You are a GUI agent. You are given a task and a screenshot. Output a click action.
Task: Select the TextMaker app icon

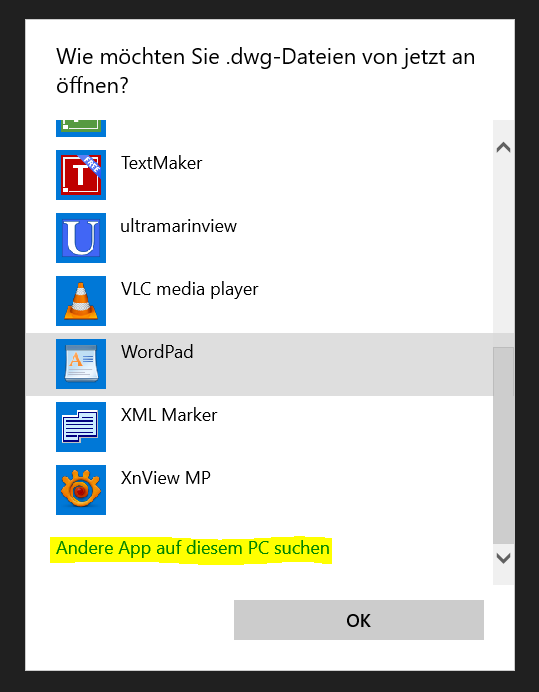81,175
